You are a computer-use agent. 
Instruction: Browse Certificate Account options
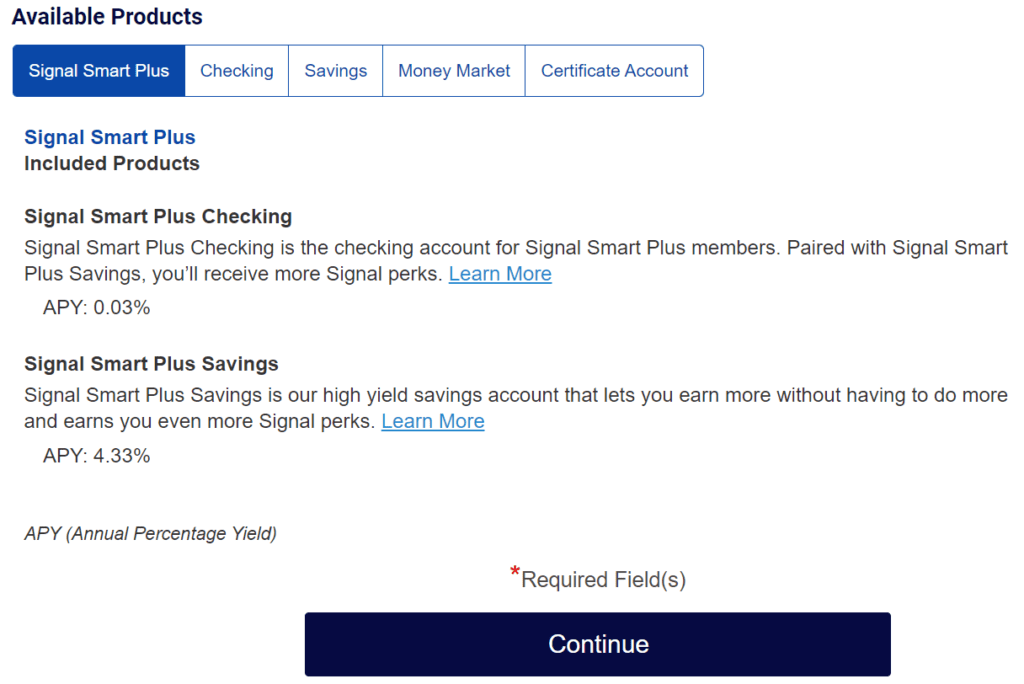click(614, 70)
